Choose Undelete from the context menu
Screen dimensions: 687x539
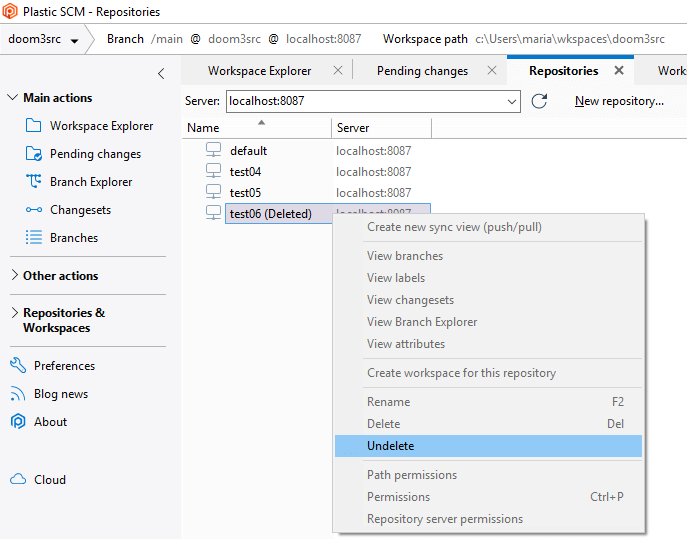[x=488, y=446]
